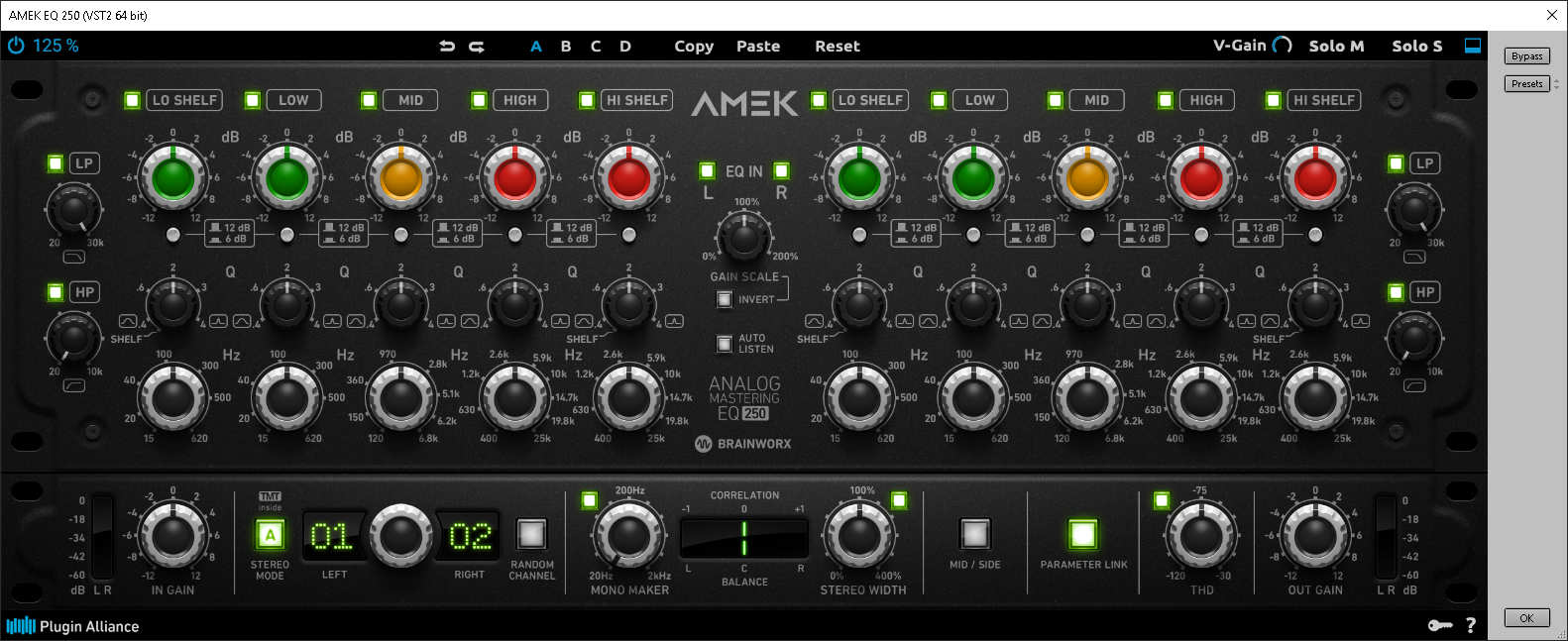Select preset slot B
The width and height of the screenshot is (1568, 641).
(566, 47)
